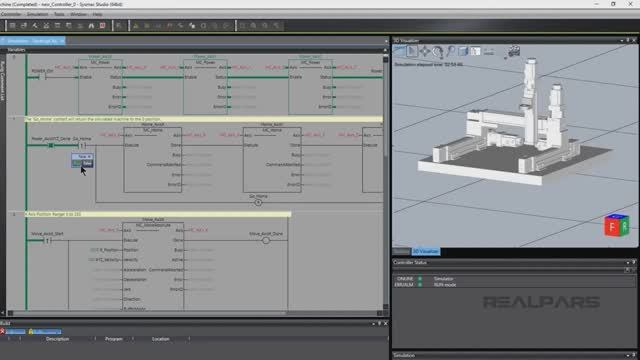The height and width of the screenshot is (360, 640).
Task: Click the yellow warning icon in Build panel
Action: tap(31, 331)
